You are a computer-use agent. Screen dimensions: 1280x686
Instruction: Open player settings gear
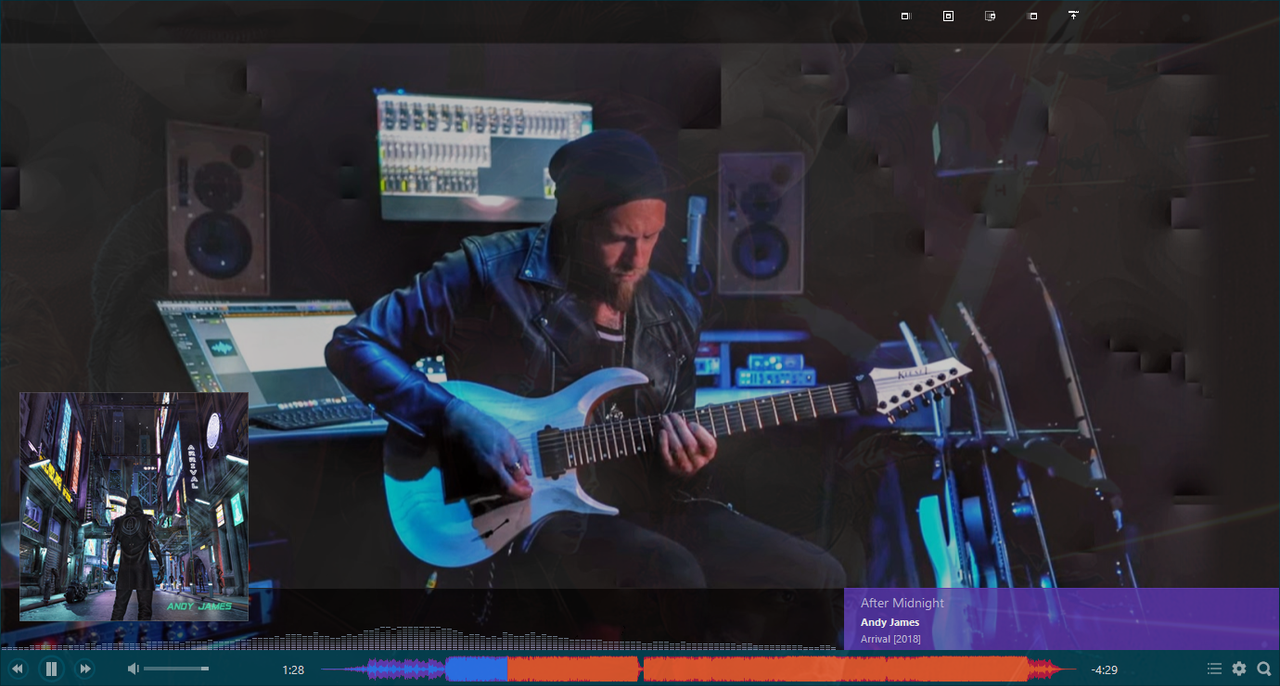pyautogui.click(x=1239, y=669)
